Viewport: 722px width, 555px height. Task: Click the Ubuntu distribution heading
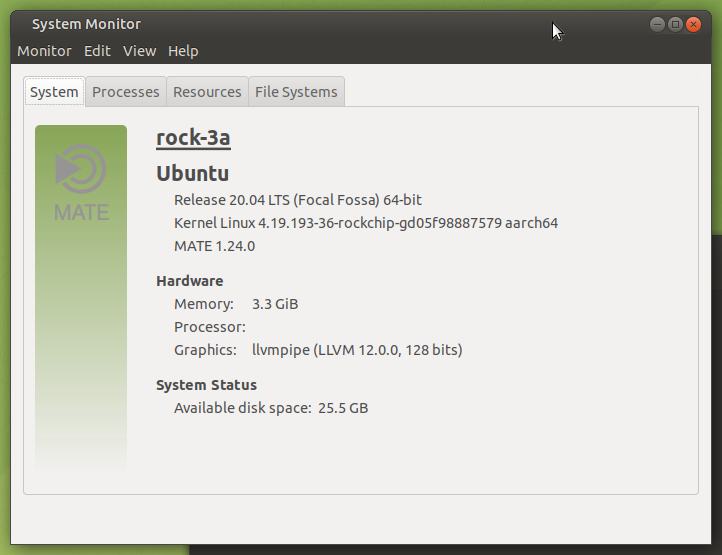point(192,174)
